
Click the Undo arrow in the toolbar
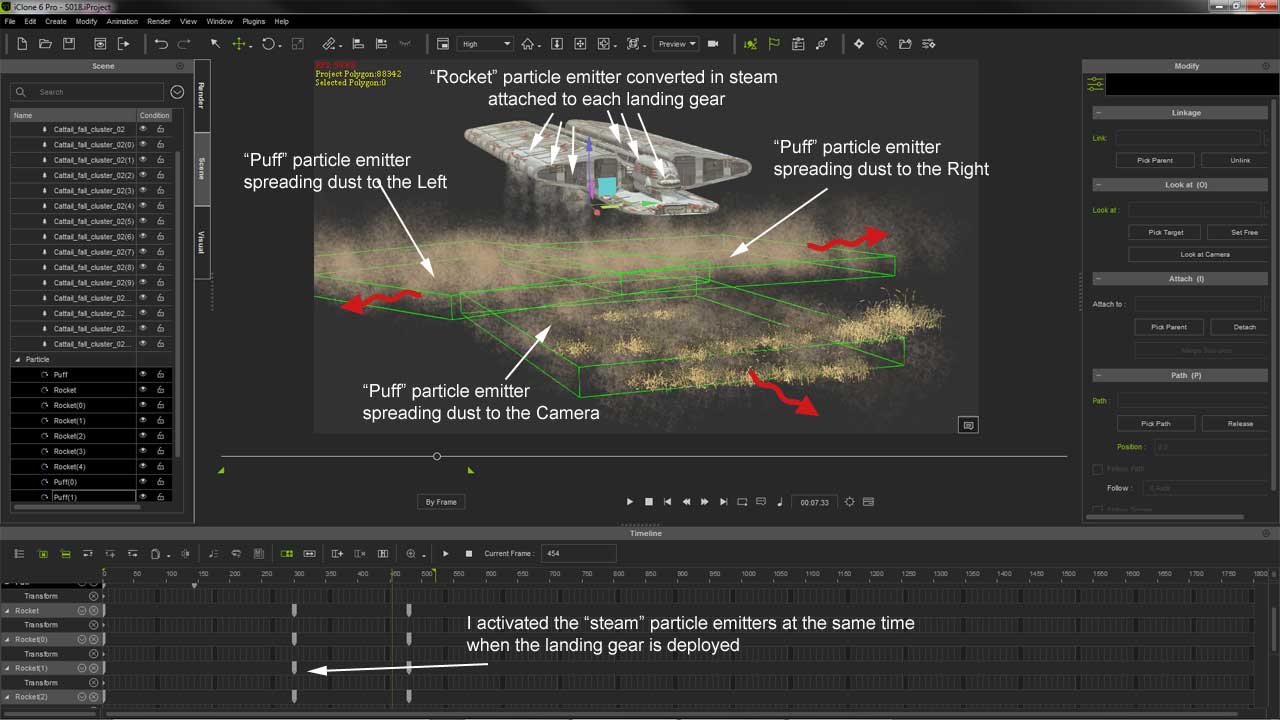pos(161,44)
